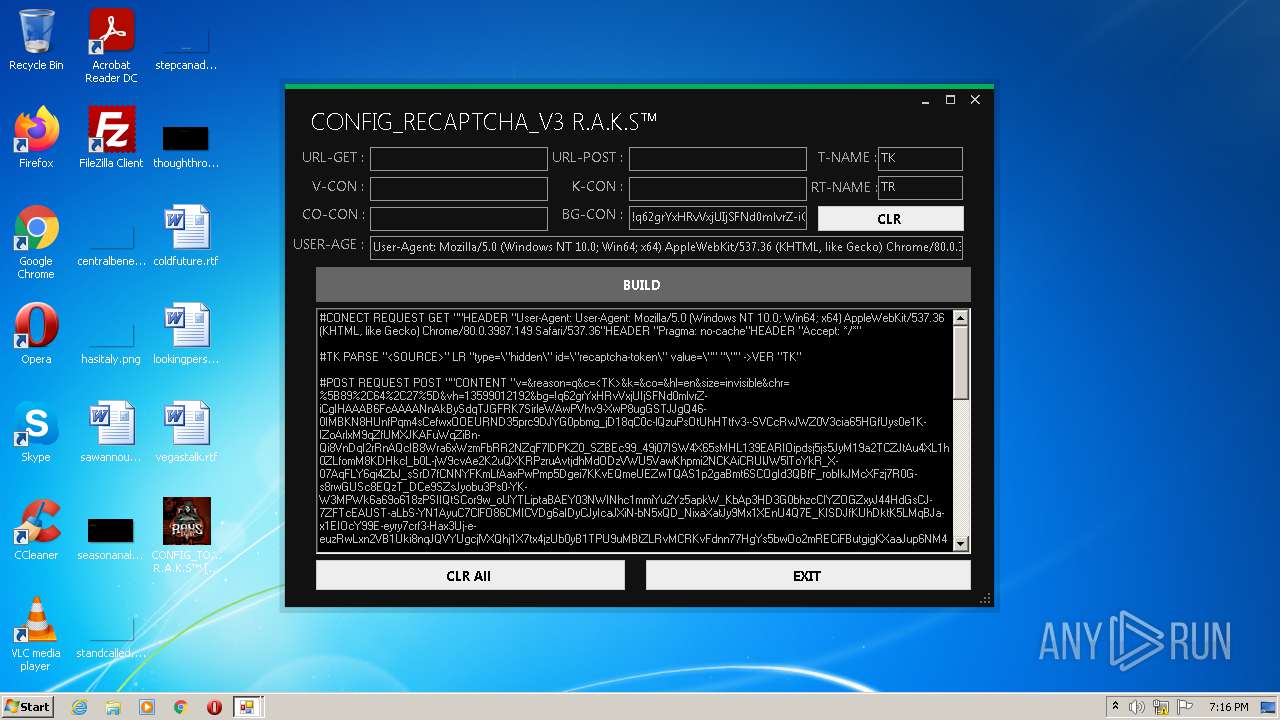Click the Start button
1280x720 pixels.
[x=27, y=707]
